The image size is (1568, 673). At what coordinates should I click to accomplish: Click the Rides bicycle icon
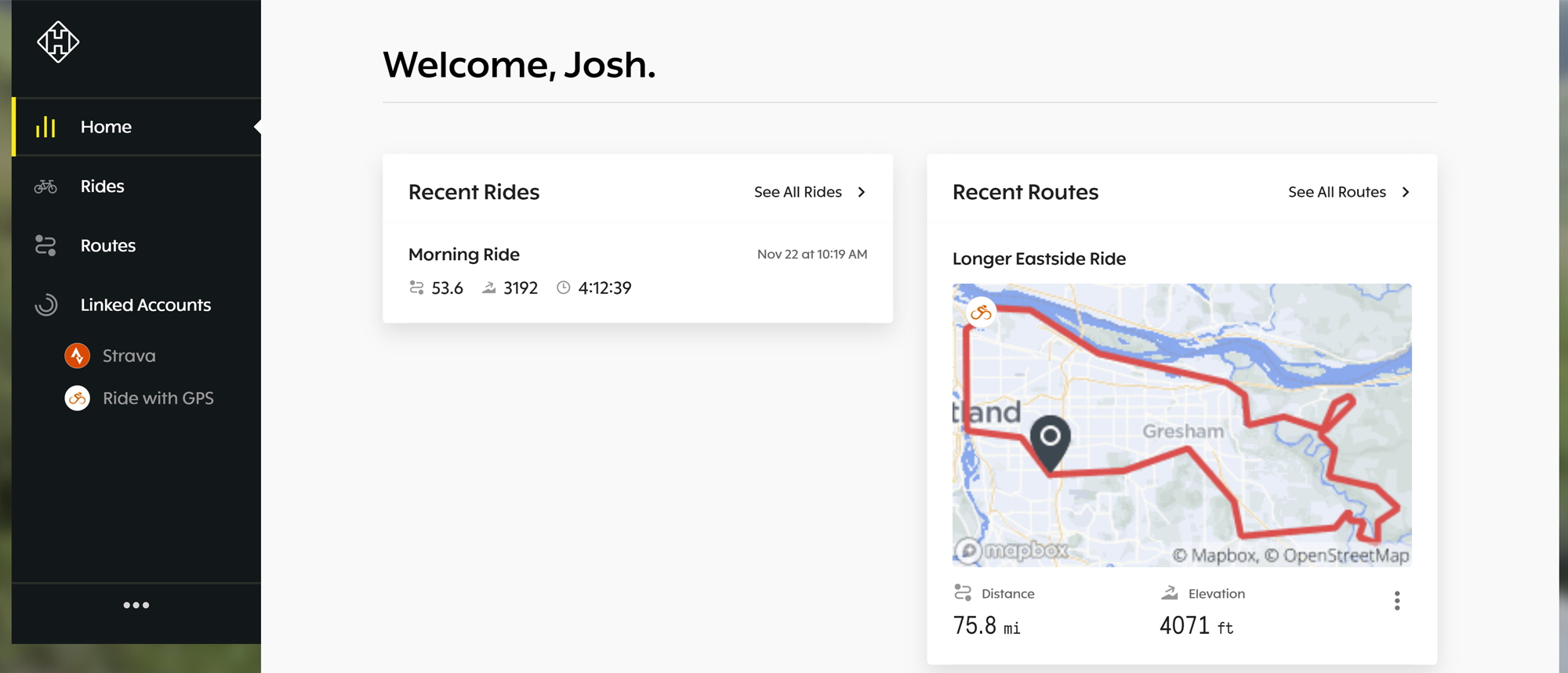45,186
